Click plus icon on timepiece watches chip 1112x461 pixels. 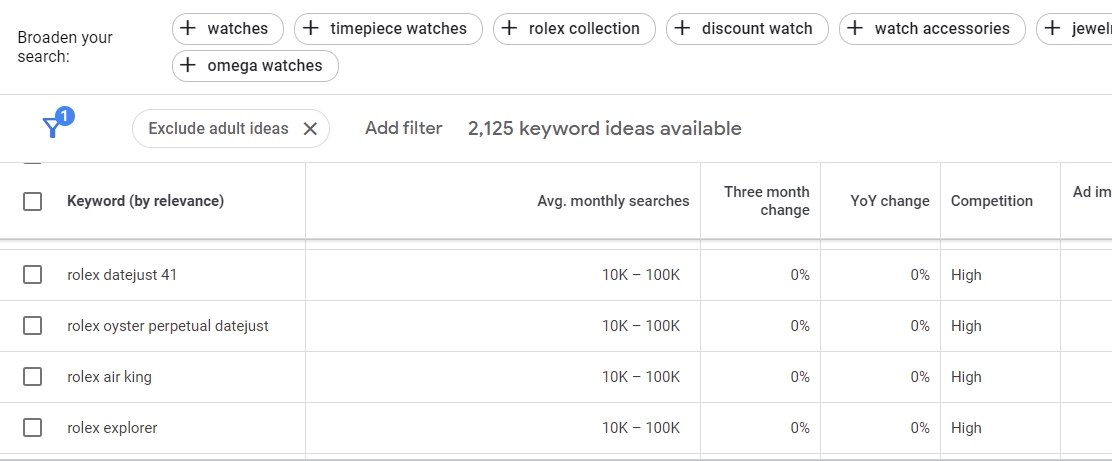311,28
